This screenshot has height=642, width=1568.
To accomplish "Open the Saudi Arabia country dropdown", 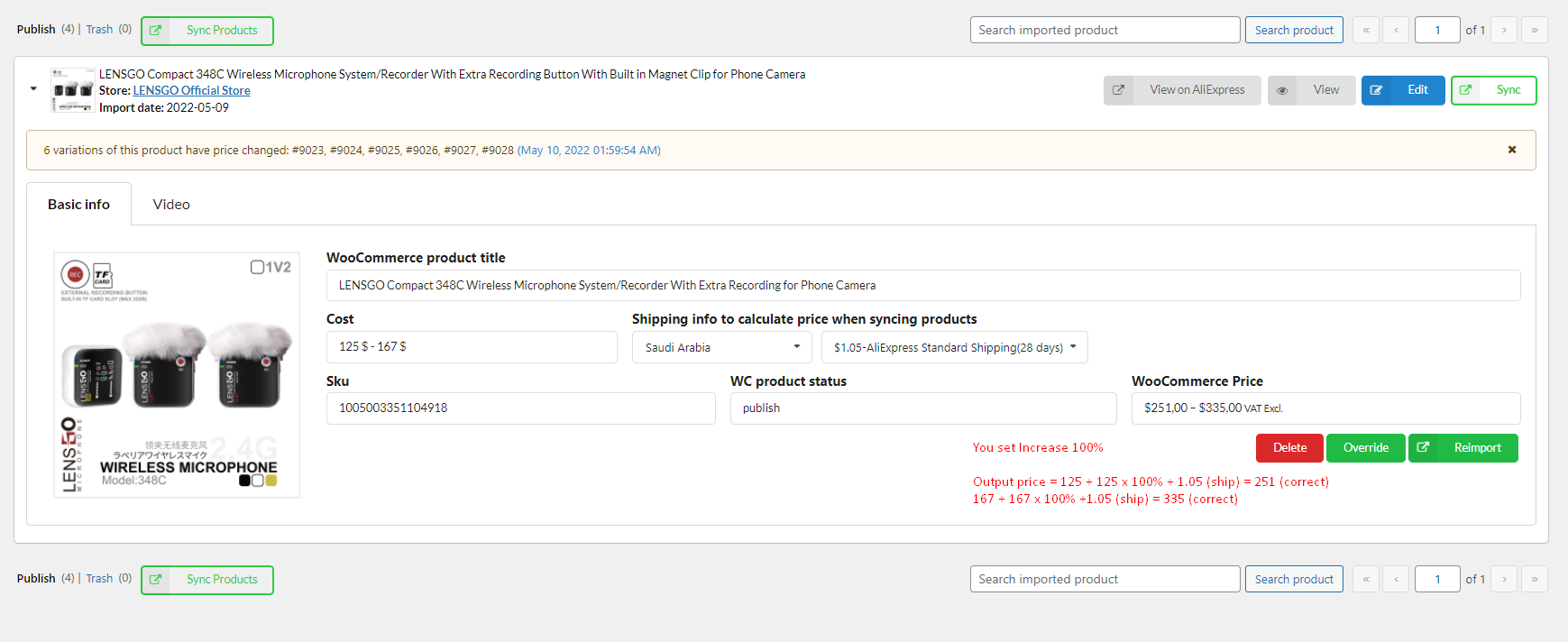I will click(x=722, y=347).
